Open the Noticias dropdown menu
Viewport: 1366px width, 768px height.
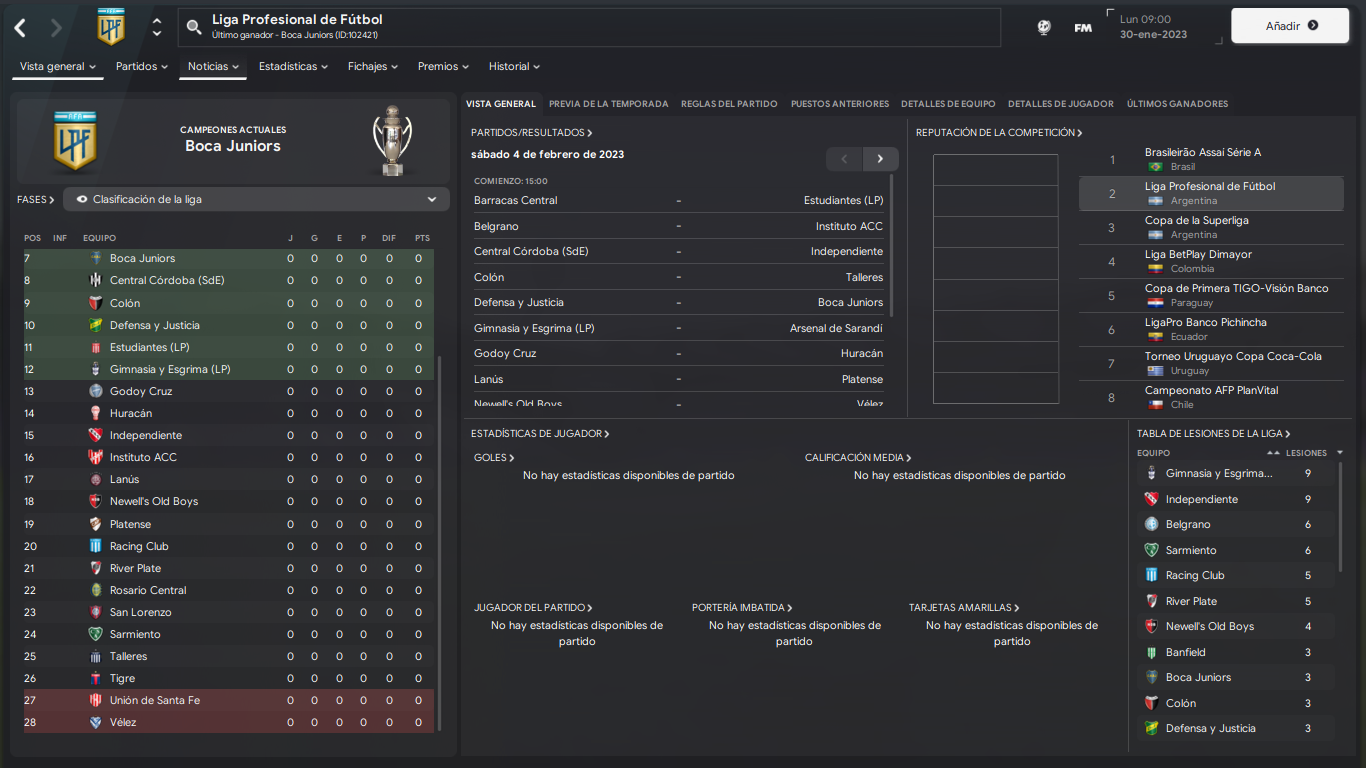(x=213, y=67)
